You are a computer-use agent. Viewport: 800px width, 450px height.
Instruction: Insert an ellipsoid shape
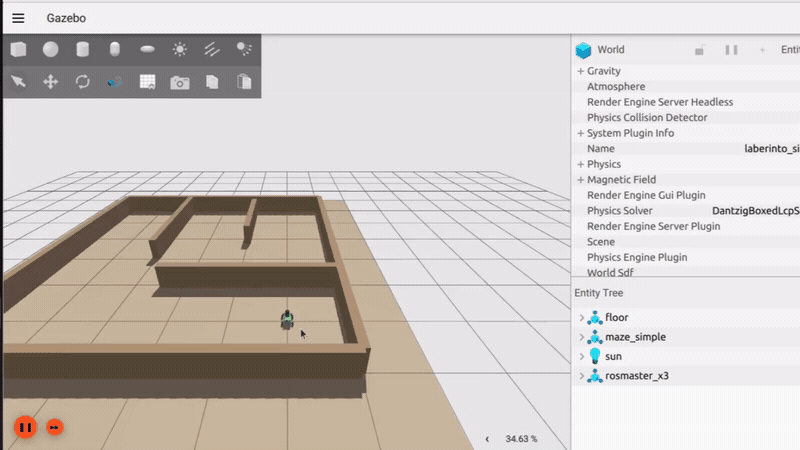click(147, 49)
